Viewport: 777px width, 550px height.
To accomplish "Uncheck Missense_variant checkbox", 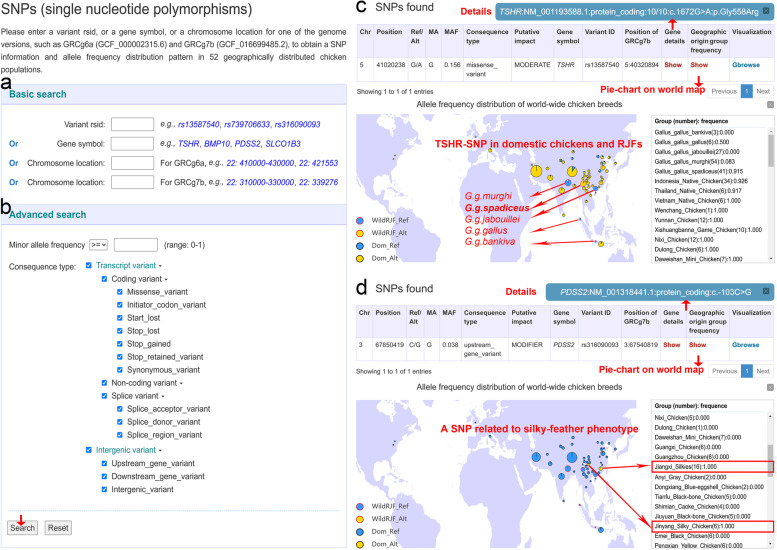I will [119, 292].
